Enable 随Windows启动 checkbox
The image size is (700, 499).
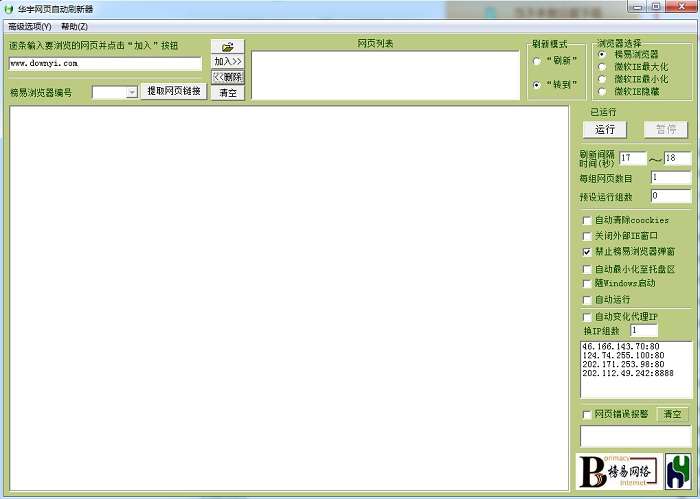tap(587, 284)
